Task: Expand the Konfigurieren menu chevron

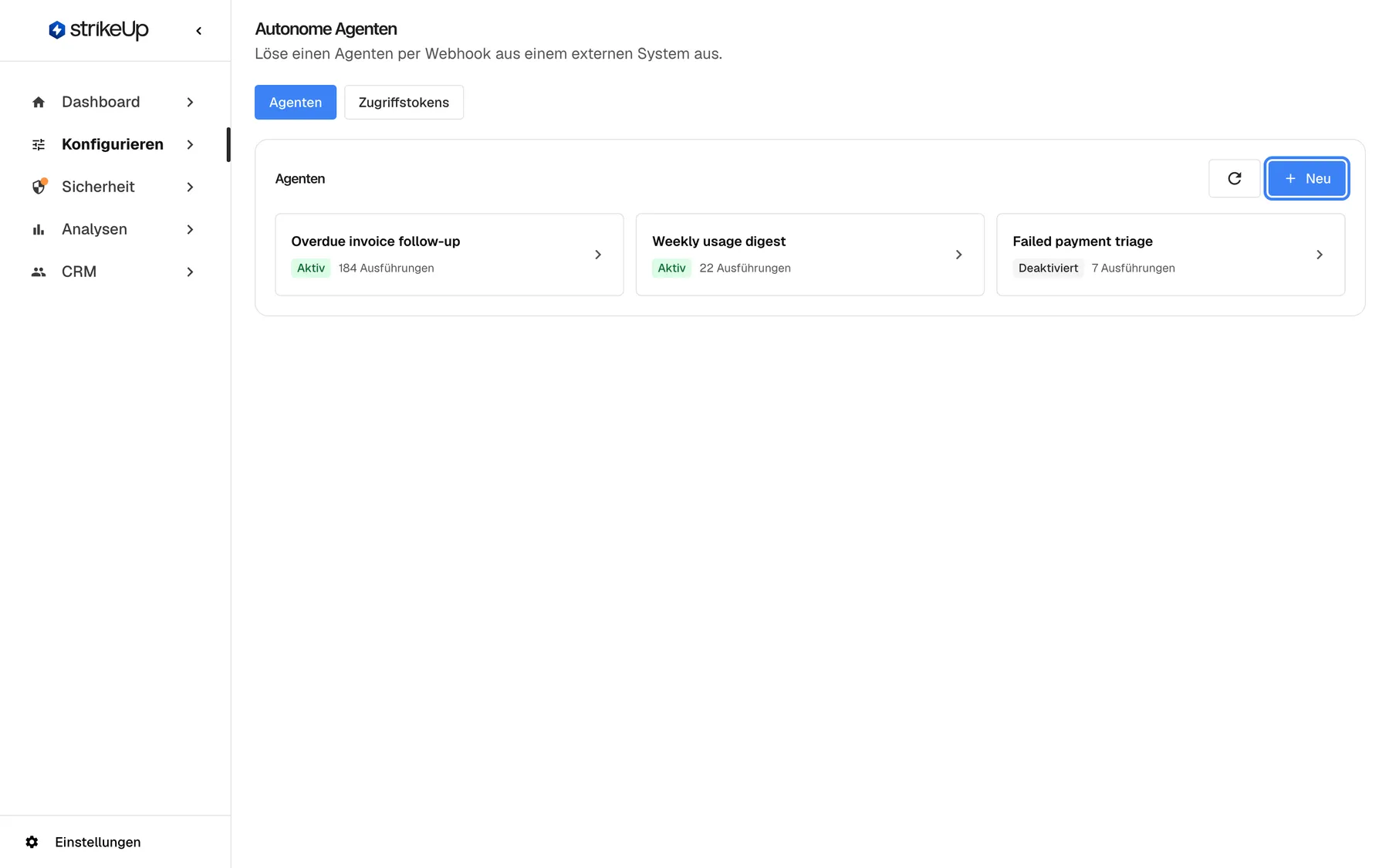Action: click(190, 144)
